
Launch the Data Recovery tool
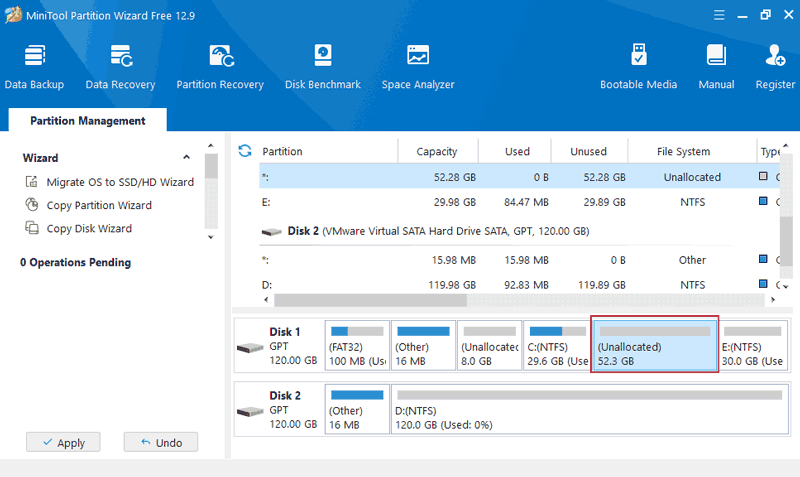[x=120, y=66]
